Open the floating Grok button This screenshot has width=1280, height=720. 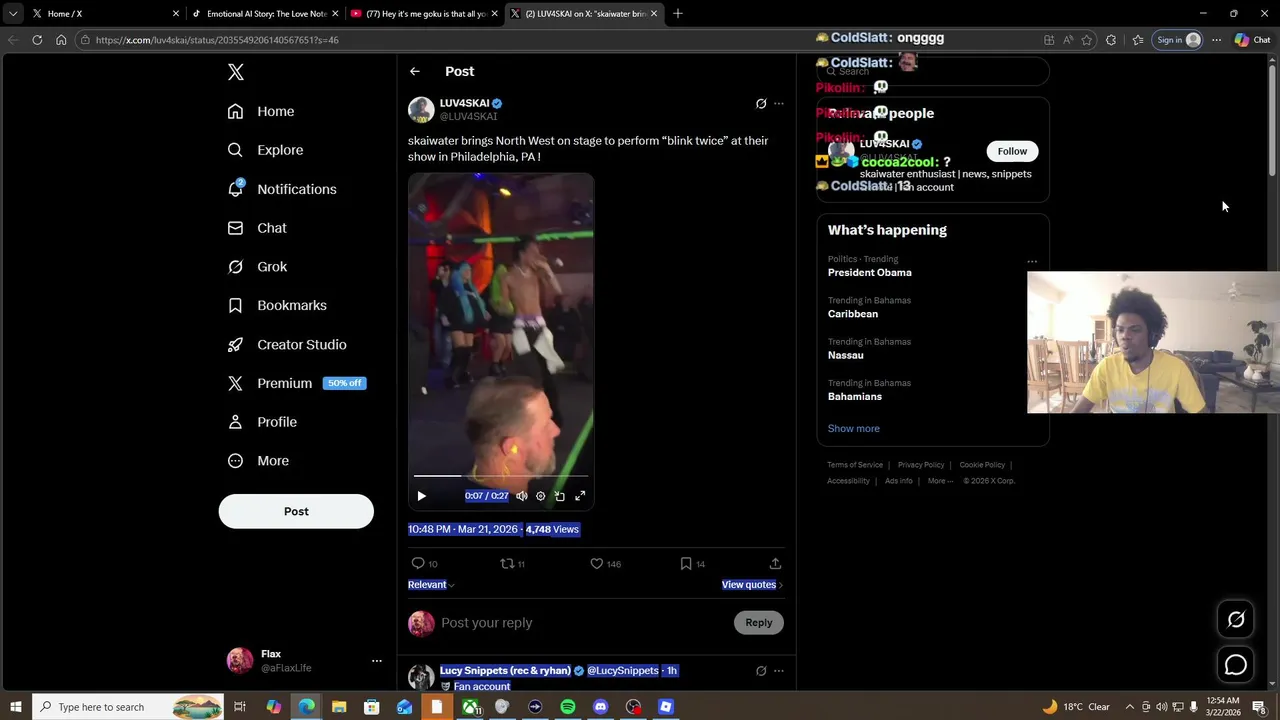(1236, 620)
